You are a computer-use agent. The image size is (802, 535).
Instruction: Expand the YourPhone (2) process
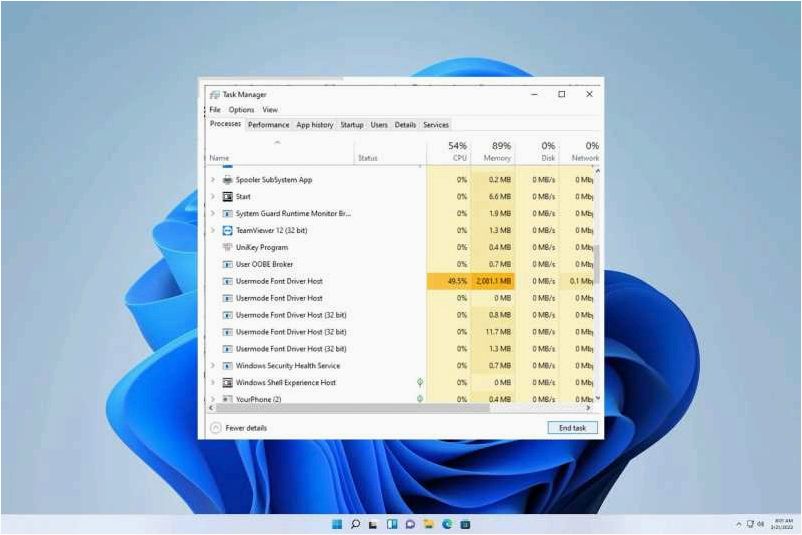point(213,399)
